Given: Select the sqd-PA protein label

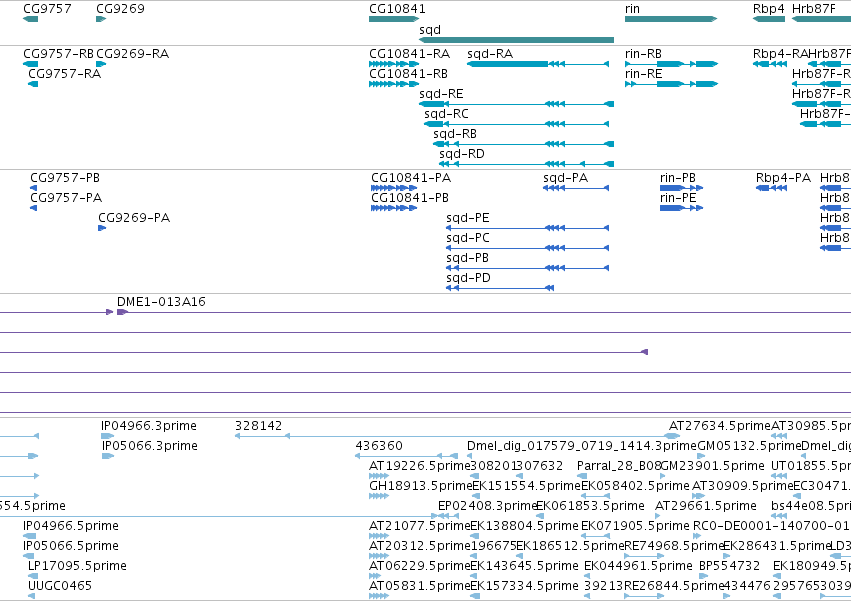Looking at the screenshot, I should [x=566, y=178].
